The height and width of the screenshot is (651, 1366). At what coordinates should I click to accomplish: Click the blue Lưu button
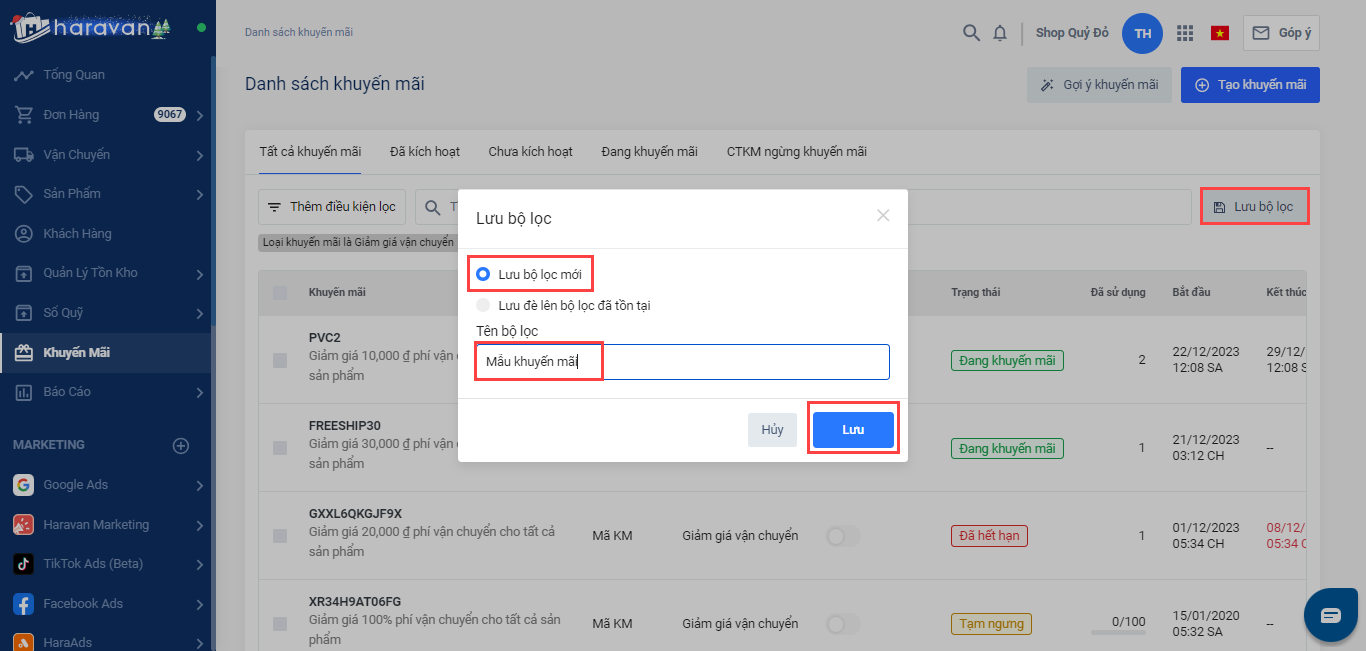[852, 429]
